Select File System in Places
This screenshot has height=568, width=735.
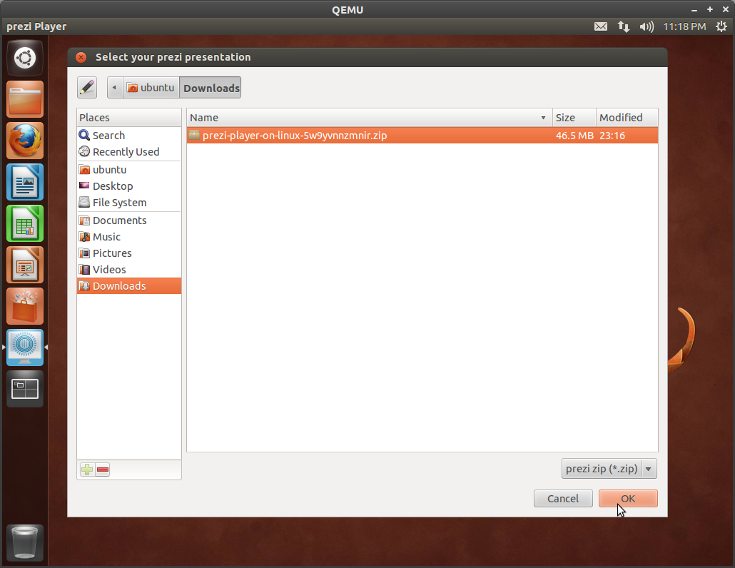click(129, 202)
